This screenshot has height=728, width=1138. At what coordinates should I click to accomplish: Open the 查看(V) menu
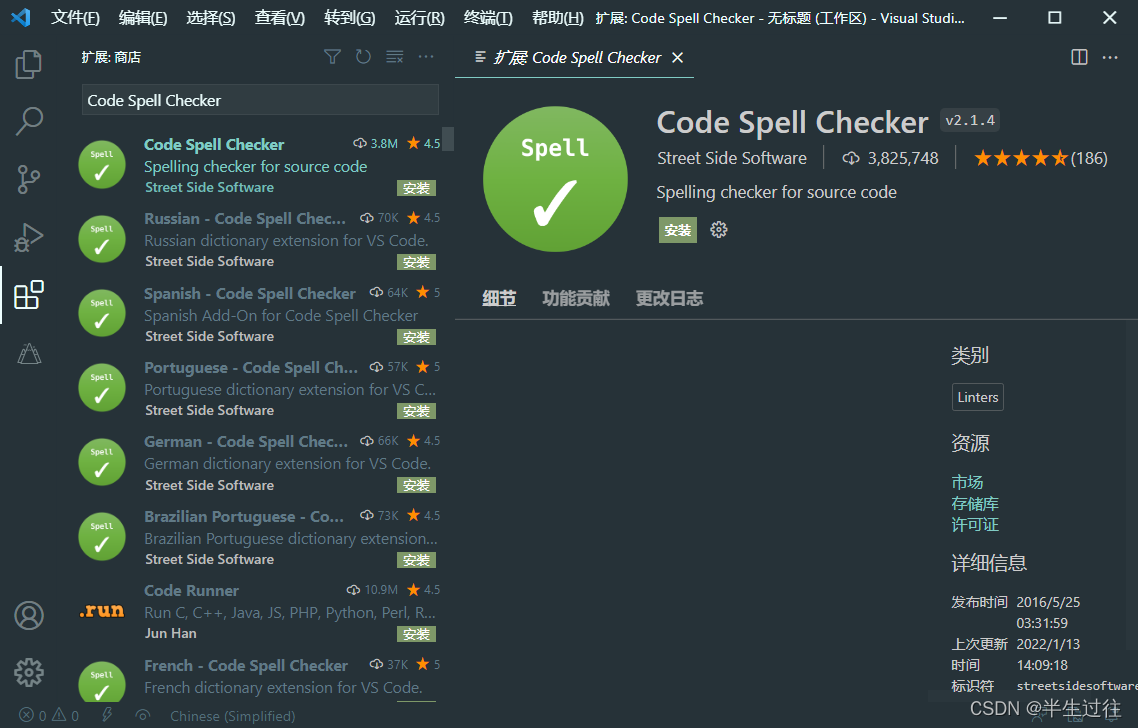pos(279,17)
